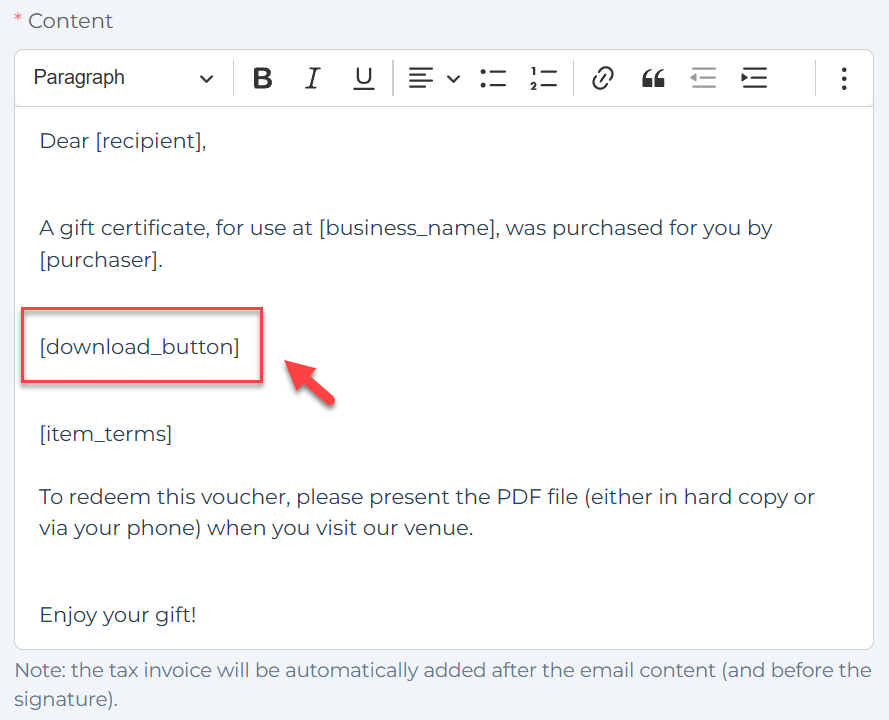Click the insert link icon
Screen dimensions: 889x720
pyautogui.click(x=602, y=78)
